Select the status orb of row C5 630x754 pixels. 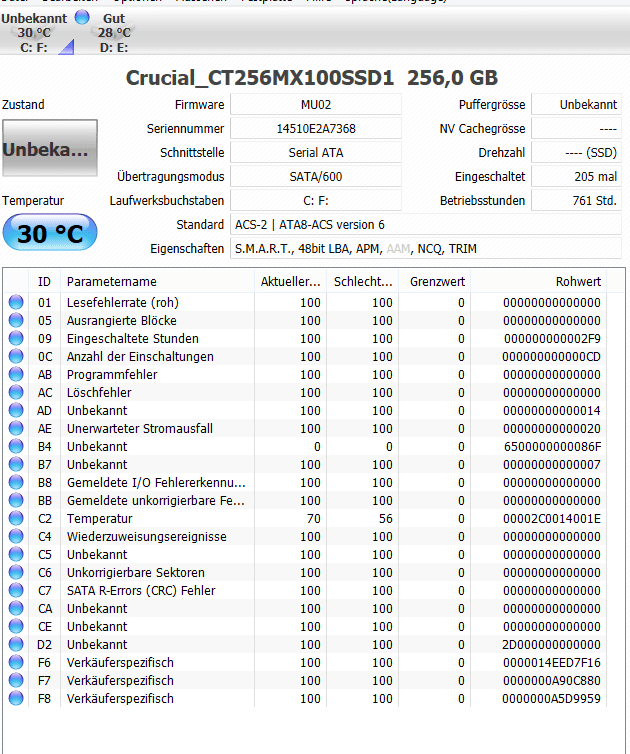(x=16, y=554)
